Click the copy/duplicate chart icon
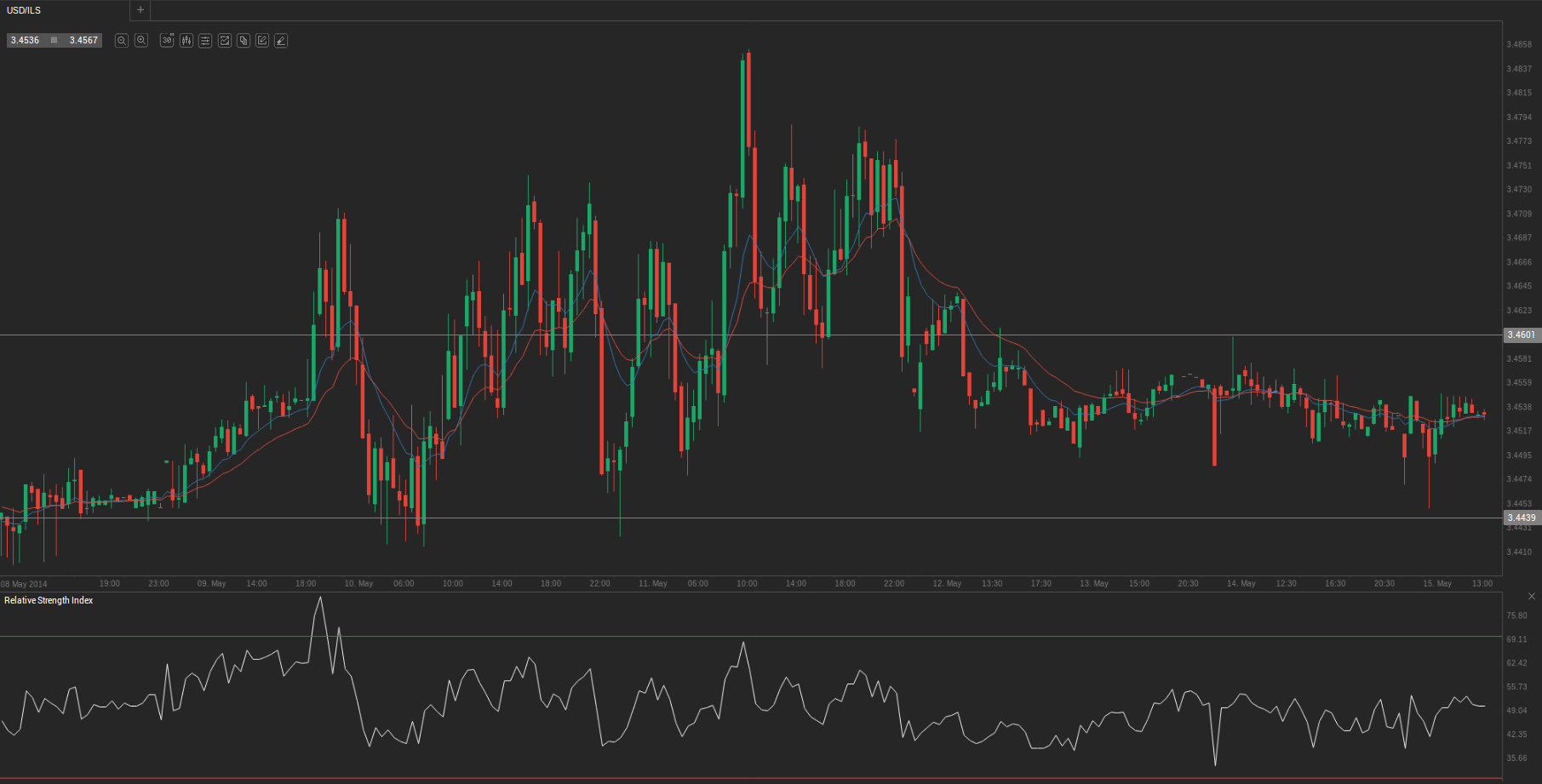The image size is (1542, 784). click(x=244, y=40)
